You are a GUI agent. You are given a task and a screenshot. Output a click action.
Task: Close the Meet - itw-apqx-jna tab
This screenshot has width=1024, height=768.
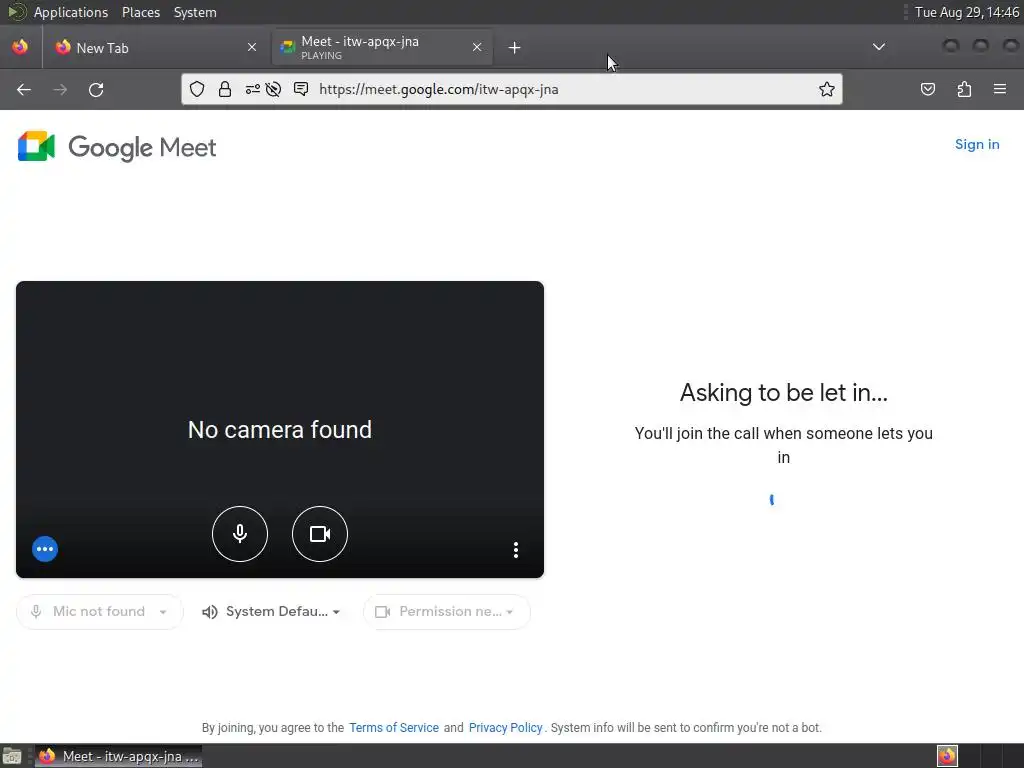point(477,47)
